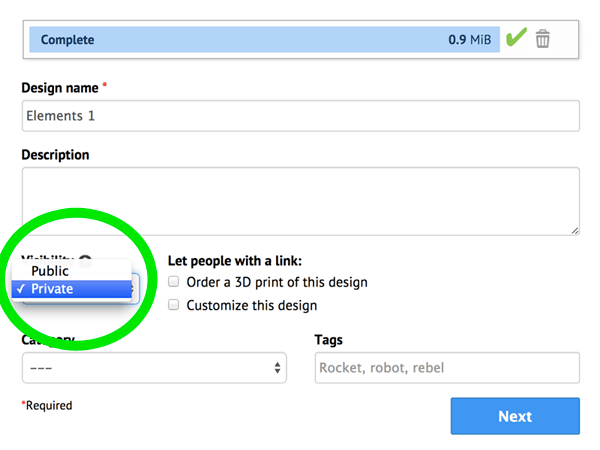Click the *Required note text
Viewport: 600px width, 450px height.
tap(47, 405)
